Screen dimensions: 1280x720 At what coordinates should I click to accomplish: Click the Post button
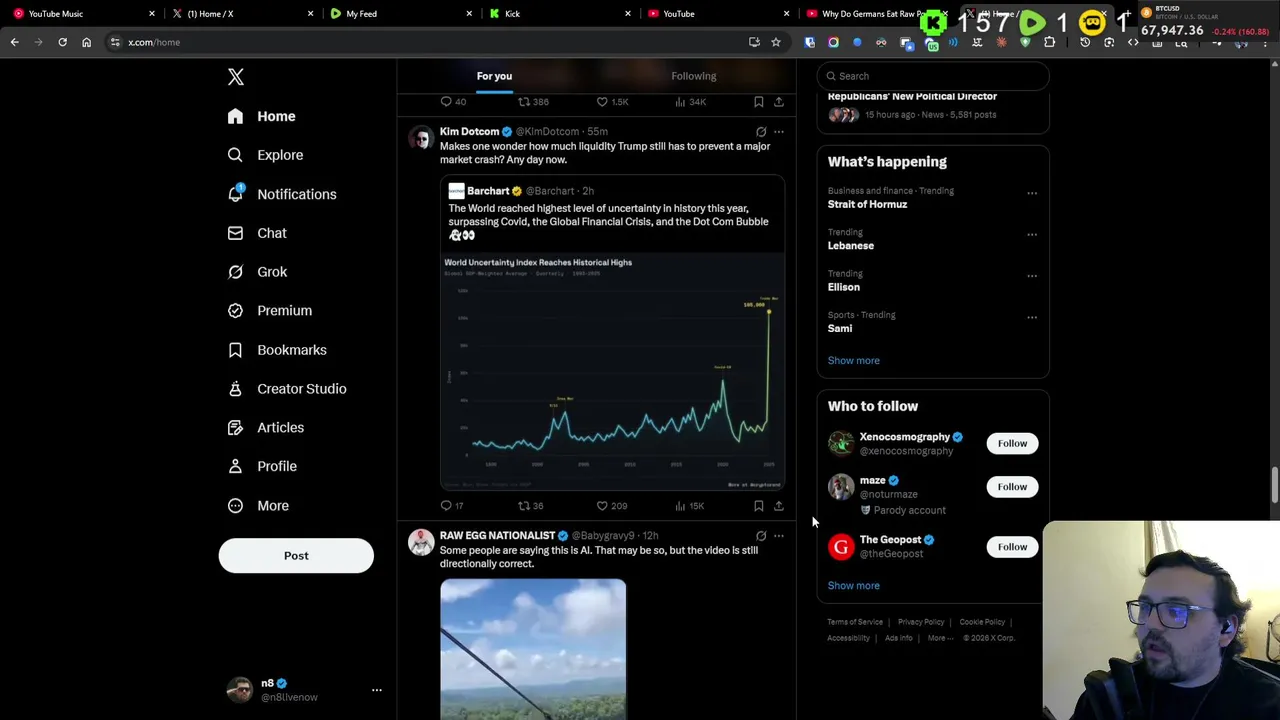tap(296, 556)
